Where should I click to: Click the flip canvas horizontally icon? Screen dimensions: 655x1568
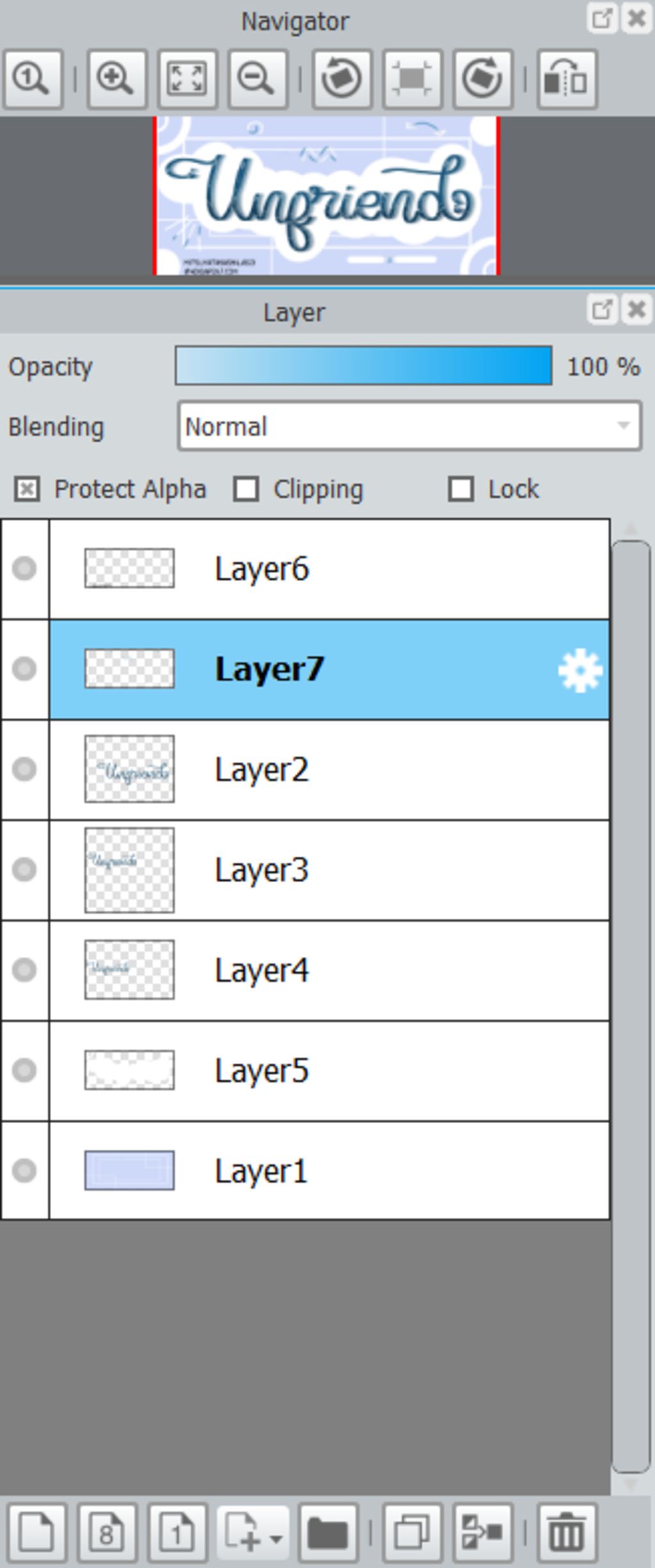(x=567, y=79)
